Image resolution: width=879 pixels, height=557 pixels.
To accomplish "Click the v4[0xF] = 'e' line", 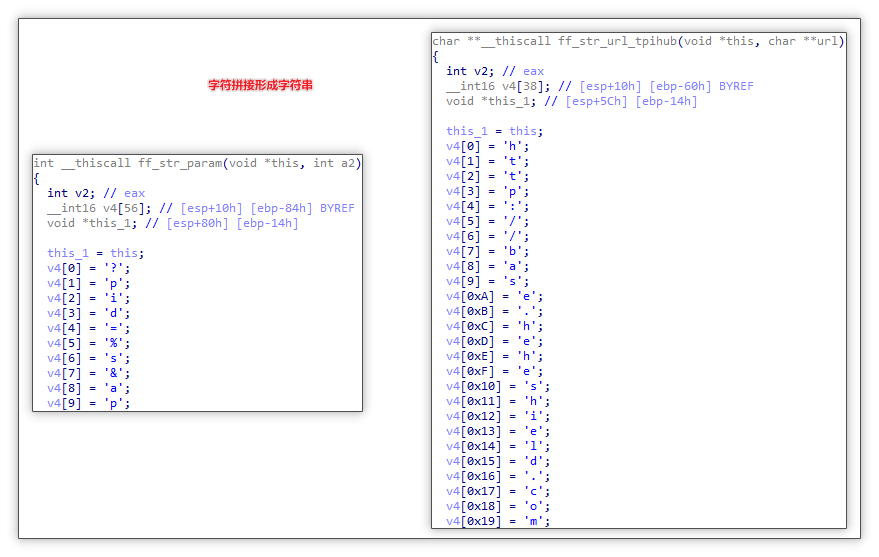I will (x=494, y=371).
